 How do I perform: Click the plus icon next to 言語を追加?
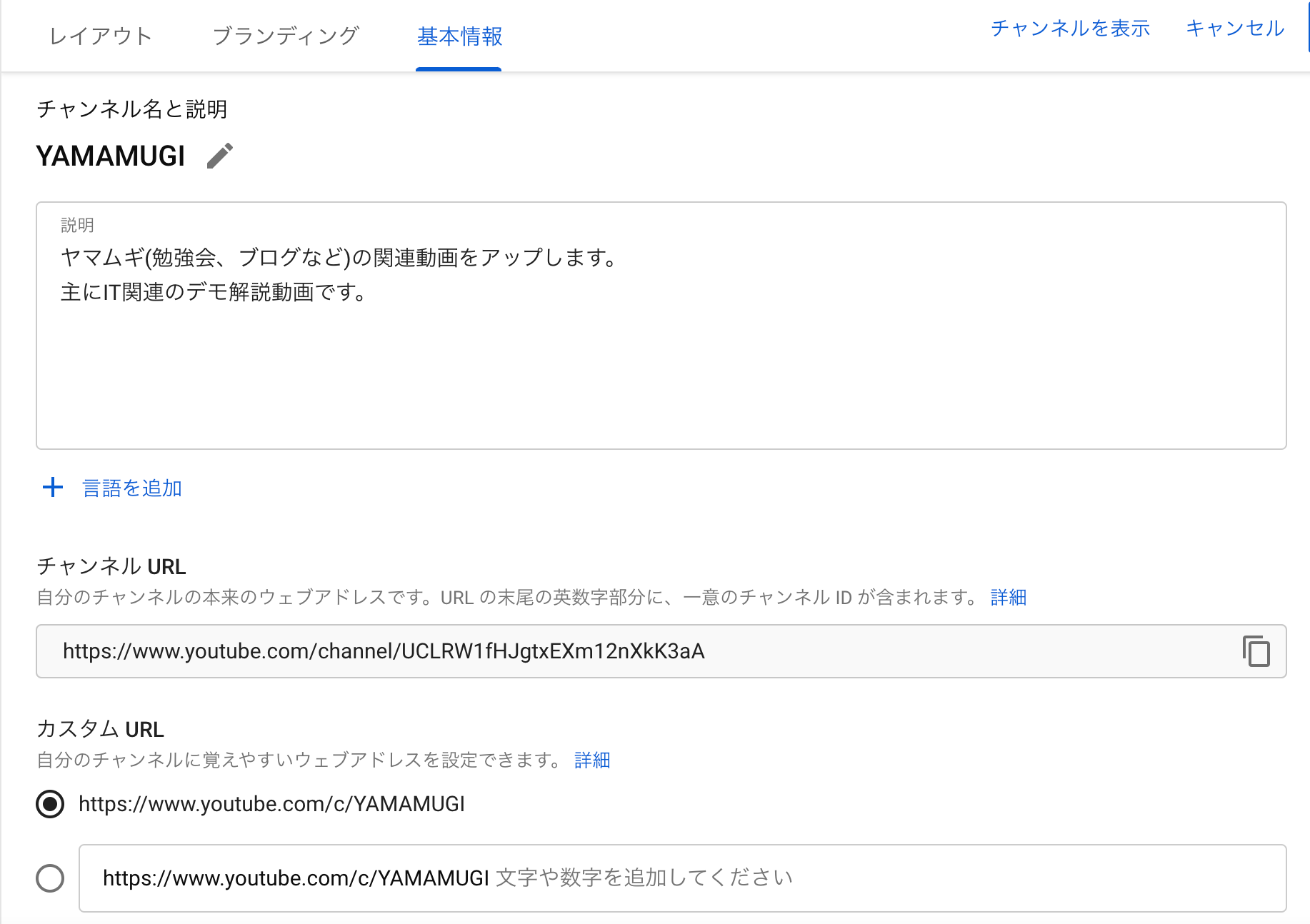pyautogui.click(x=53, y=488)
